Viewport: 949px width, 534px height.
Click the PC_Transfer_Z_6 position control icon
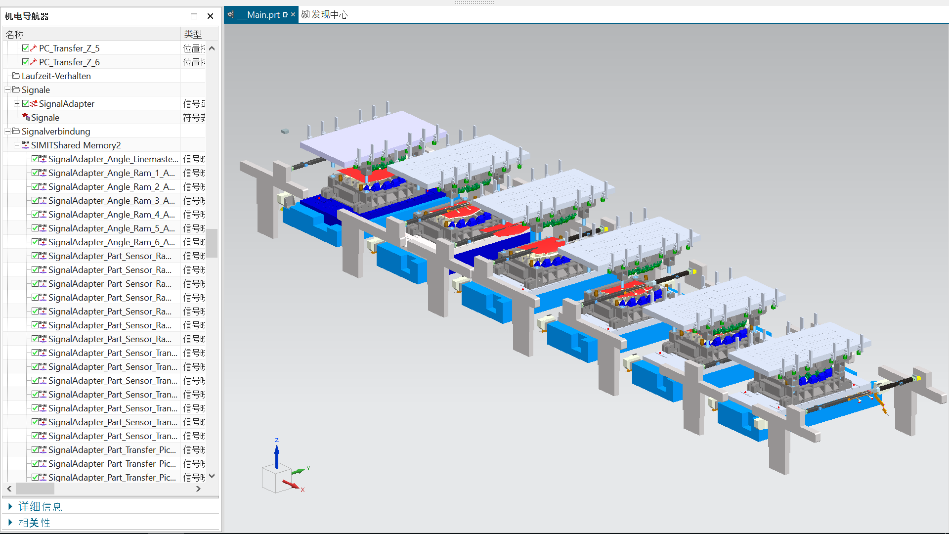pos(34,62)
